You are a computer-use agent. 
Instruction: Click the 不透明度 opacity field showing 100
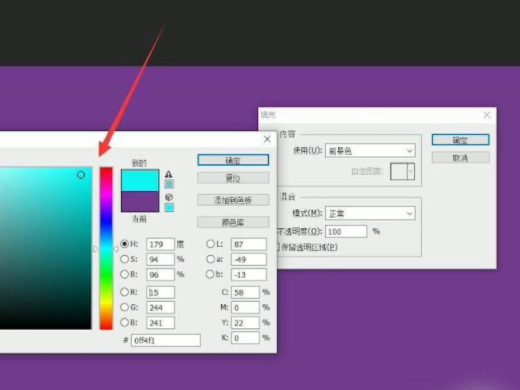[346, 232]
